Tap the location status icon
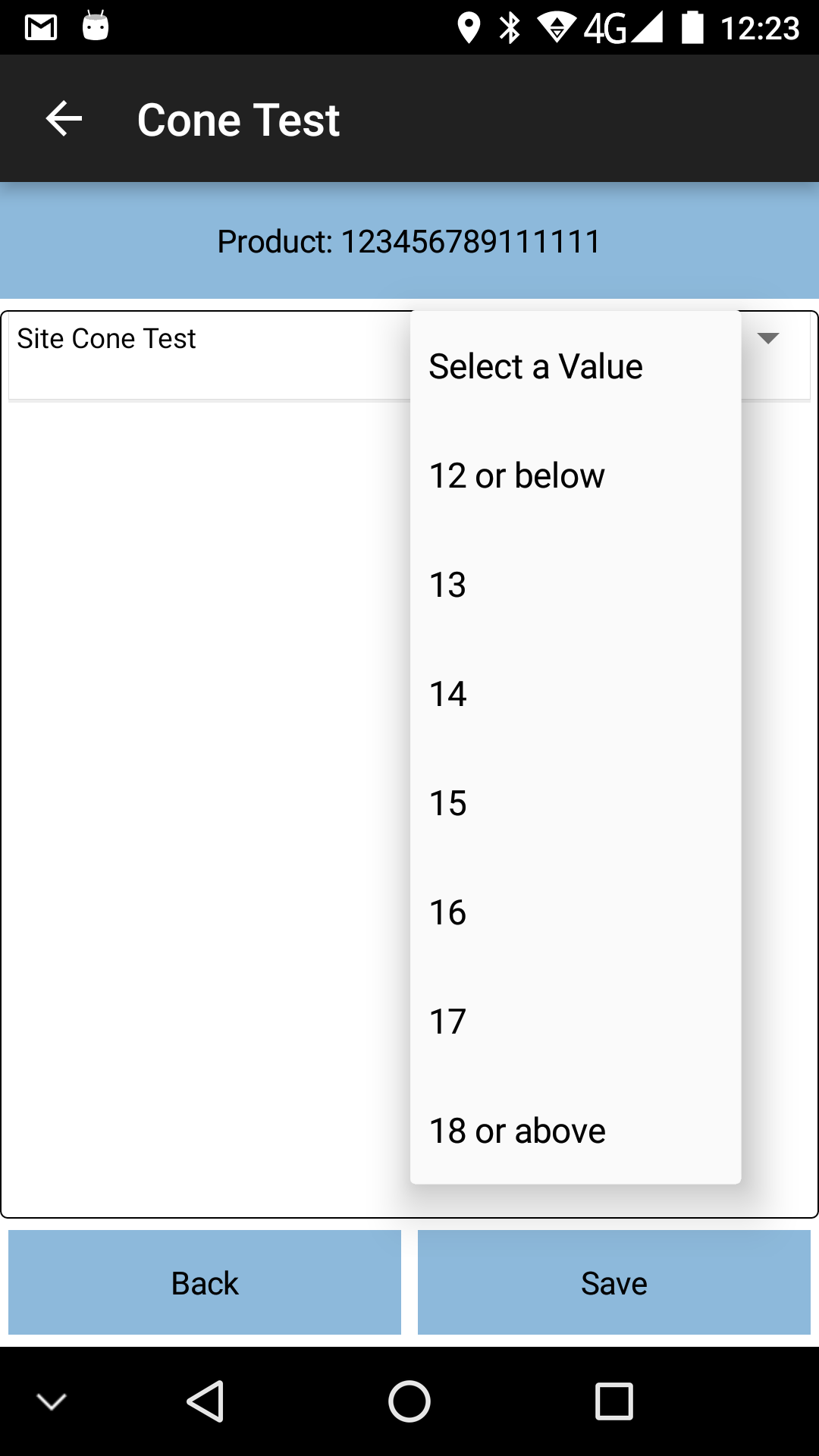The width and height of the screenshot is (819, 1456). 469,28
